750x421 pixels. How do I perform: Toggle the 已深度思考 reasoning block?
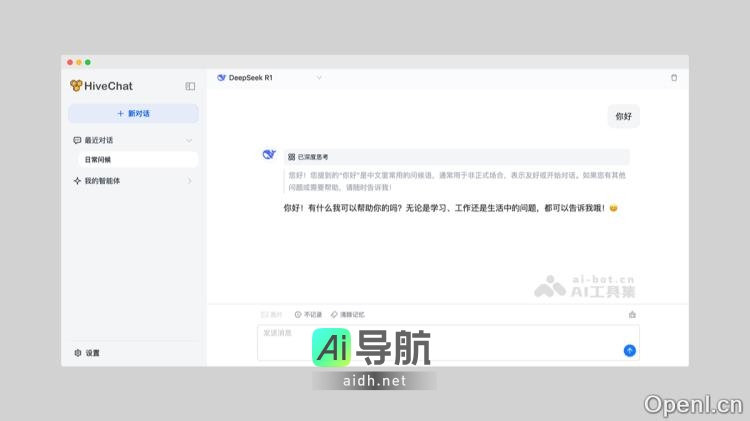pos(456,157)
